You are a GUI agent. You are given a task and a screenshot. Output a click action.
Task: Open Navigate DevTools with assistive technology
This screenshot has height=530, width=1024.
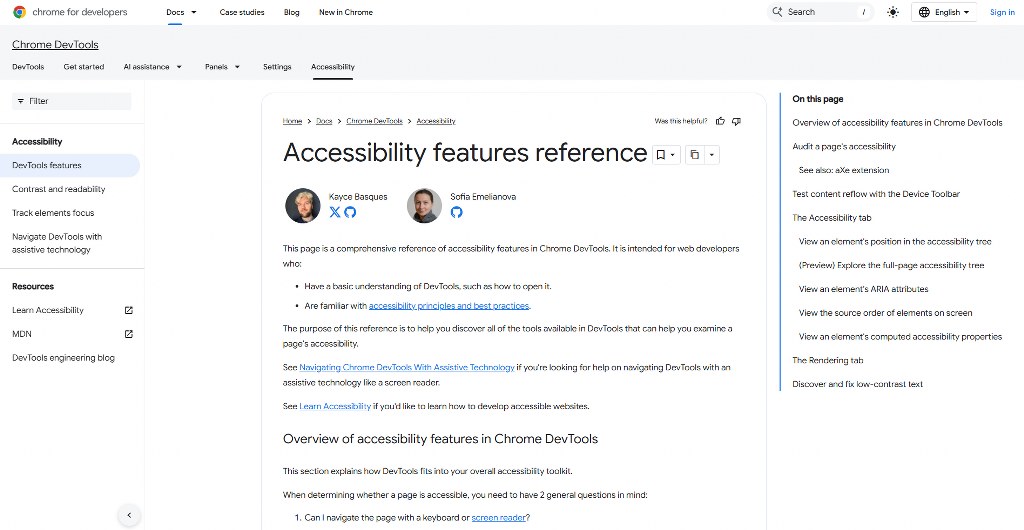(x=57, y=243)
